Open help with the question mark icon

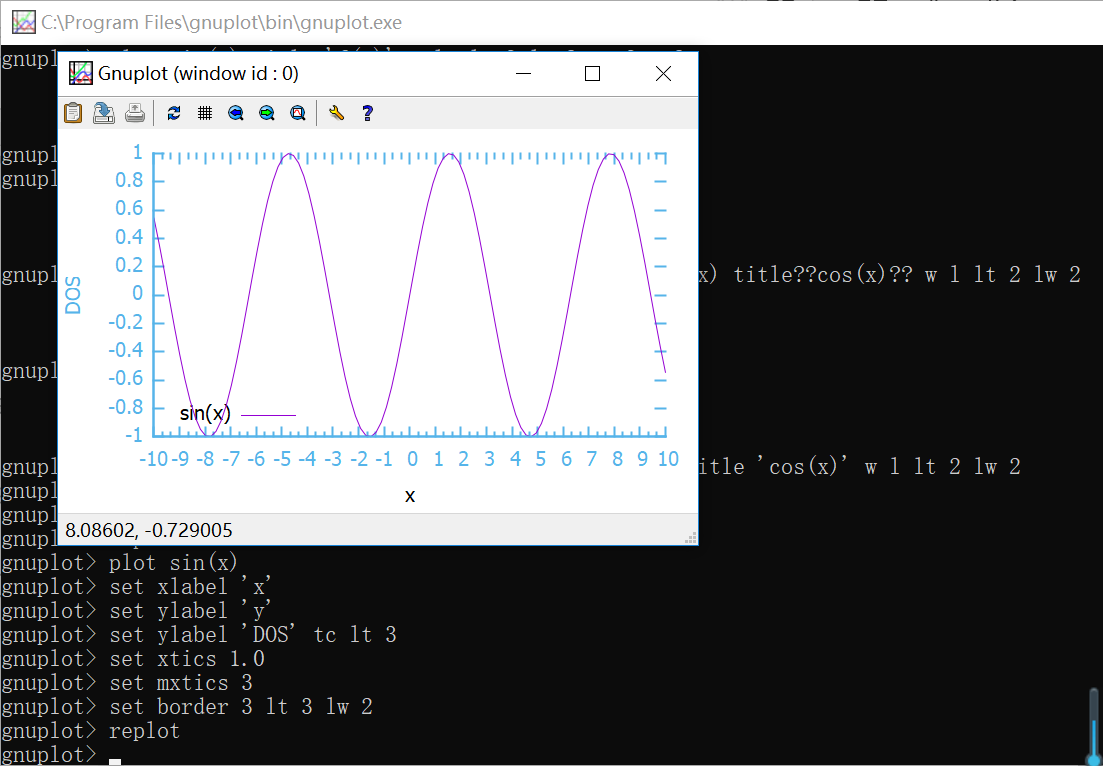[x=367, y=113]
